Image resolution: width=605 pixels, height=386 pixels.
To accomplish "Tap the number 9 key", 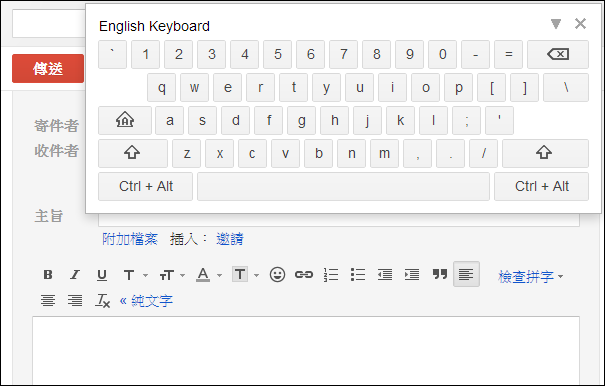I will 409,54.
